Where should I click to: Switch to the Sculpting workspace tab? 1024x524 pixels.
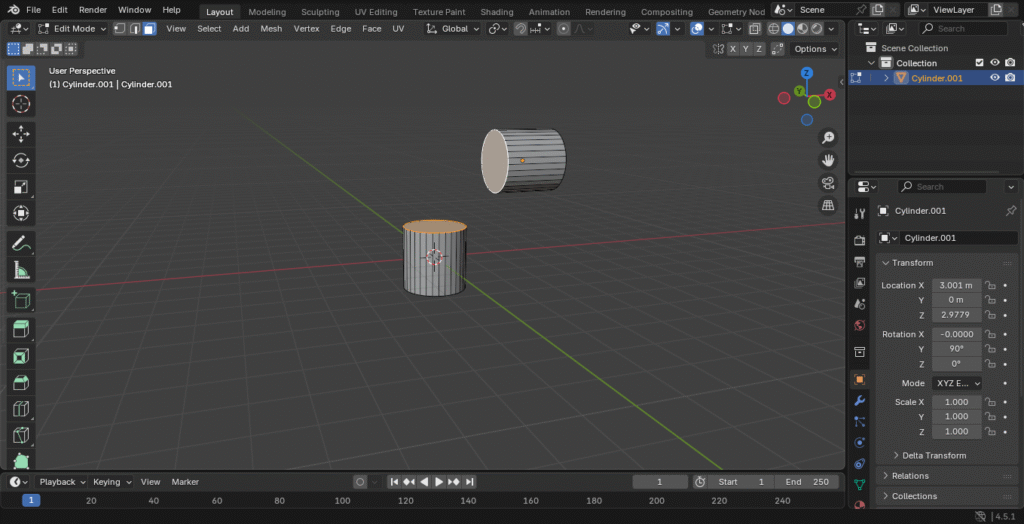pos(320,12)
